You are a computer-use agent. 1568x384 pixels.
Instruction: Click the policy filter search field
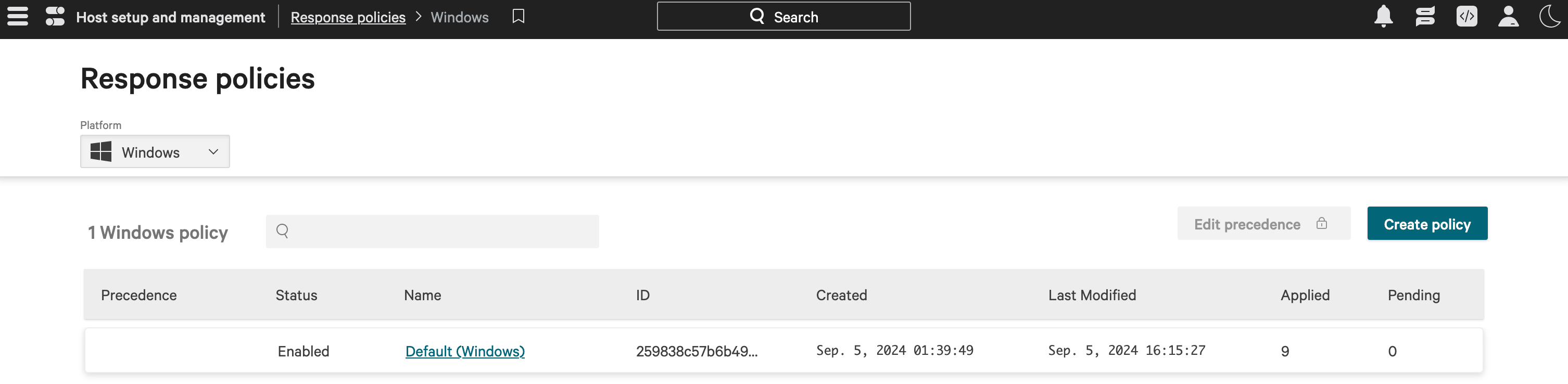click(x=432, y=231)
